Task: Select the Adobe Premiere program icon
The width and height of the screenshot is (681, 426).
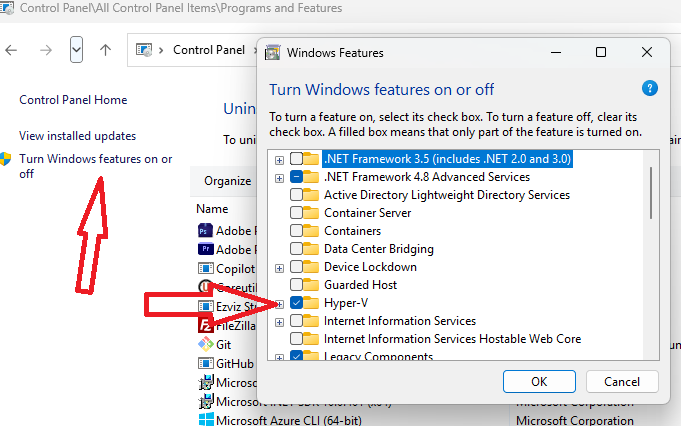Action: [205, 249]
